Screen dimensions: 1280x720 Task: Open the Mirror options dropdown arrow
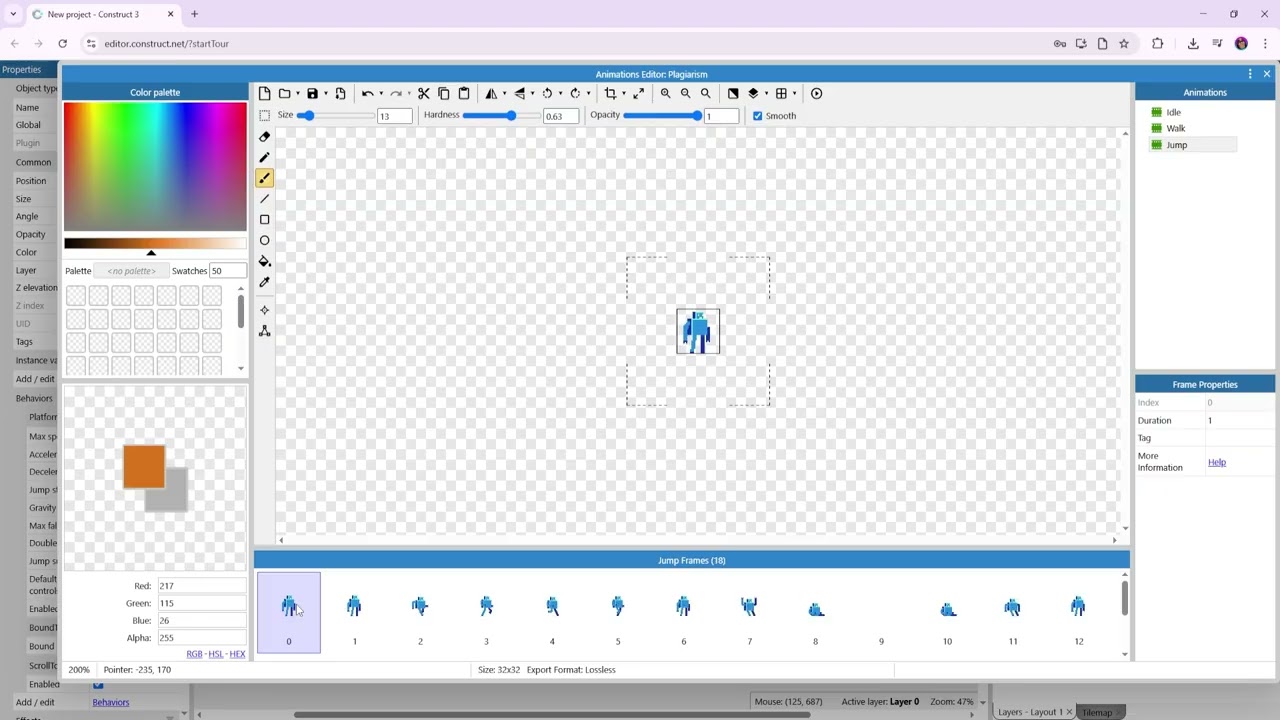[x=504, y=93]
